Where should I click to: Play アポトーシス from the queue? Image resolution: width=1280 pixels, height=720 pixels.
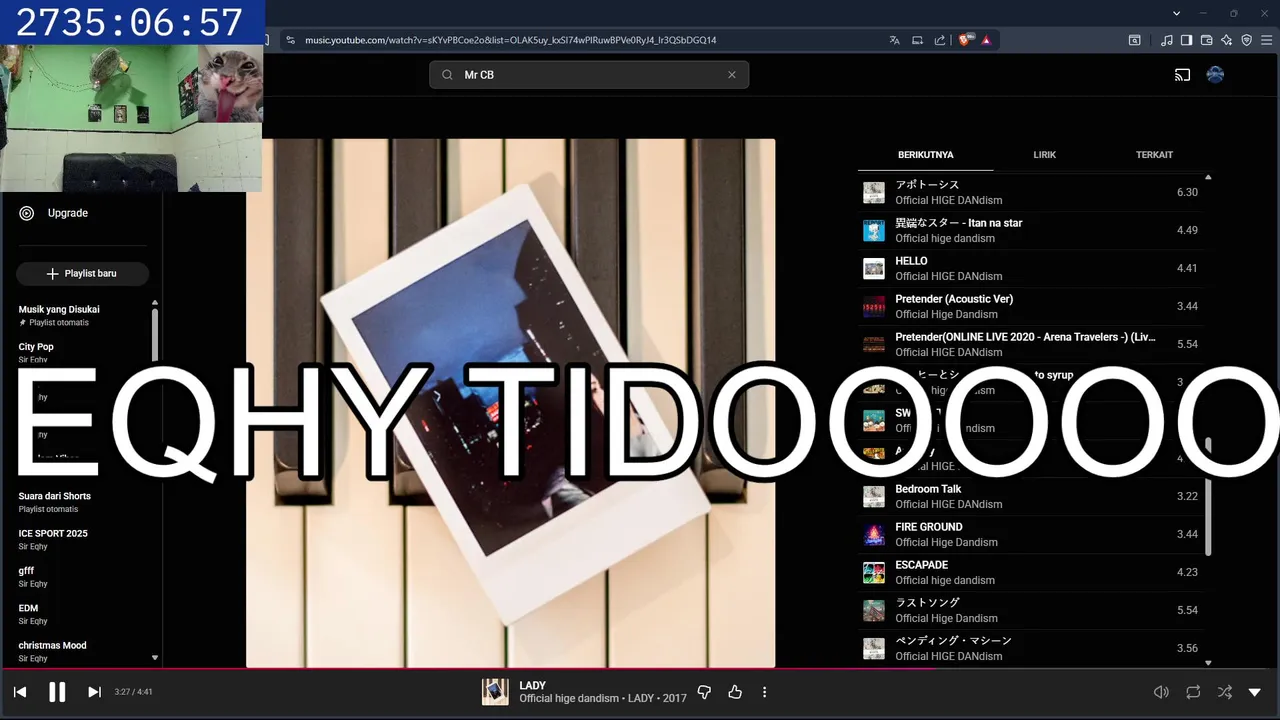(1032, 192)
